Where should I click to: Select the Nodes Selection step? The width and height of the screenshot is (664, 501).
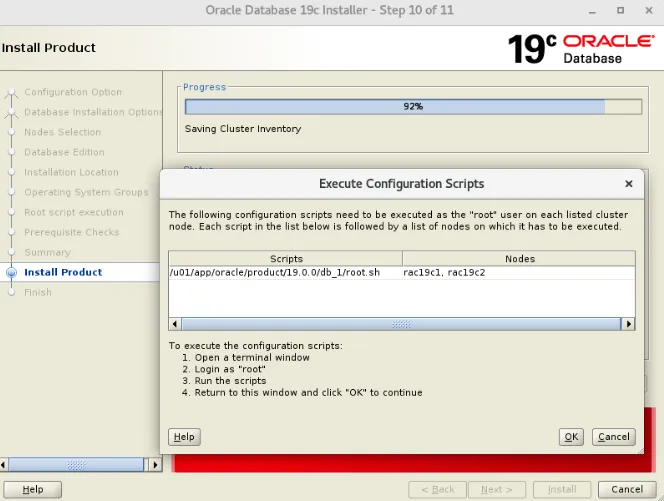pyautogui.click(x=62, y=132)
